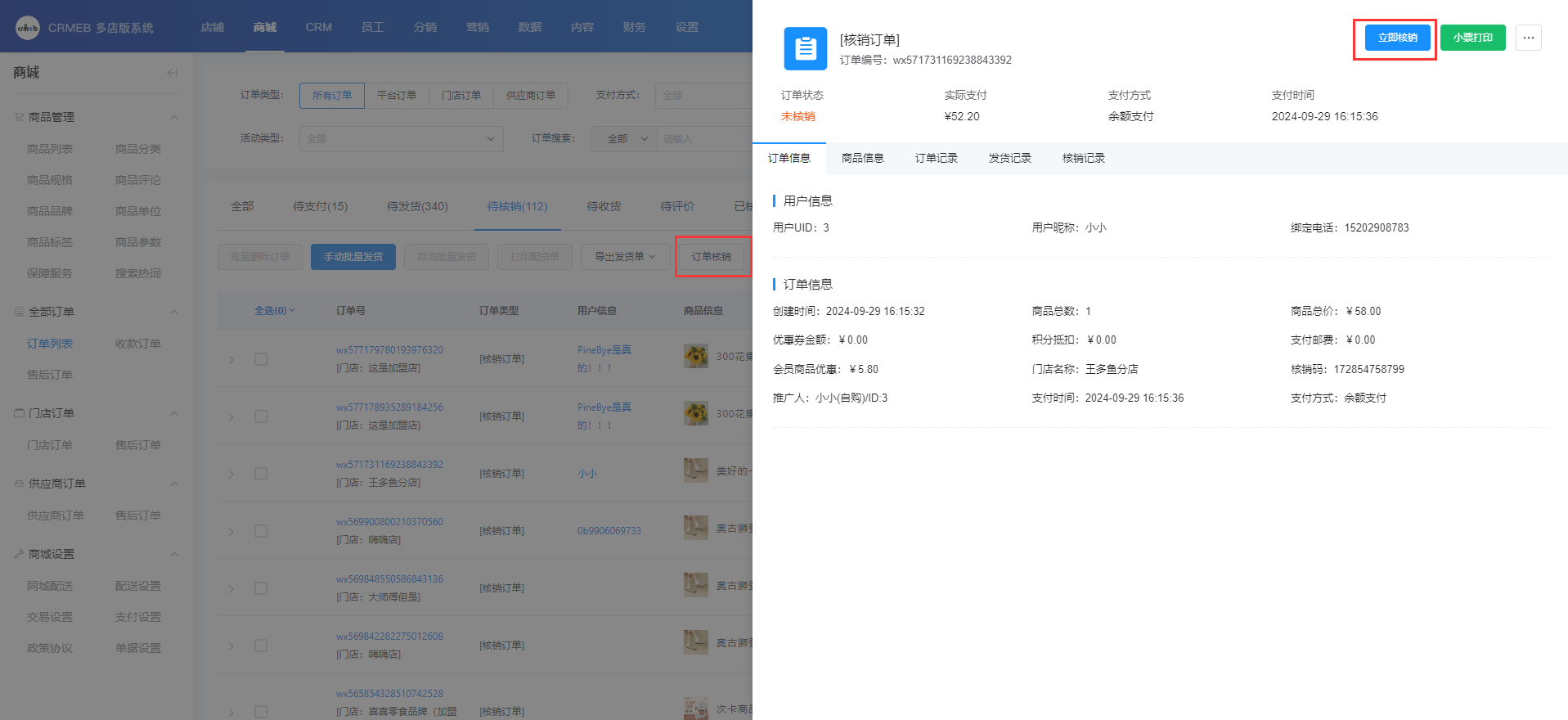Switch to the 商品信息 tab

tap(862, 158)
